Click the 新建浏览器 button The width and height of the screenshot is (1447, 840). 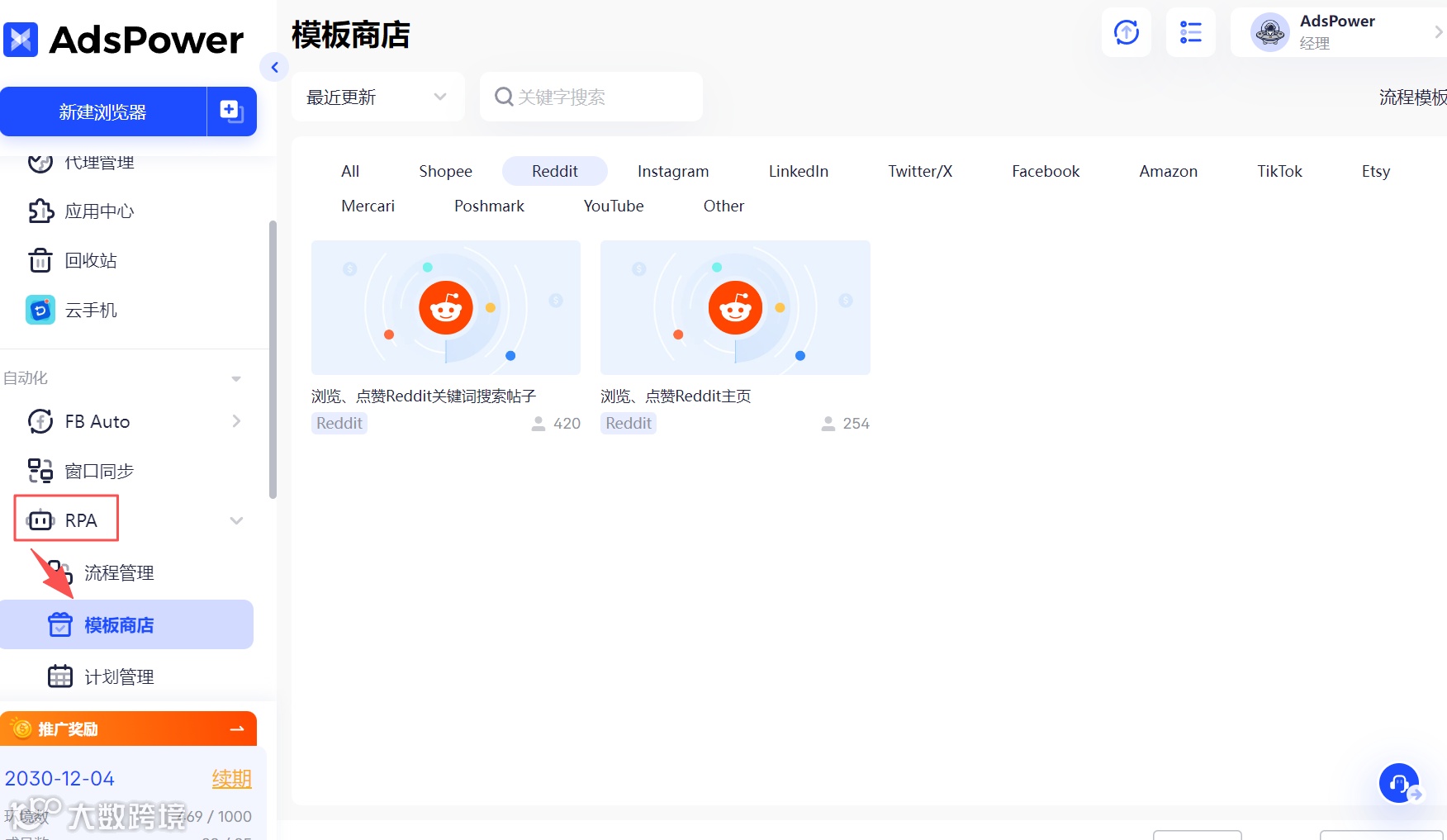[103, 112]
